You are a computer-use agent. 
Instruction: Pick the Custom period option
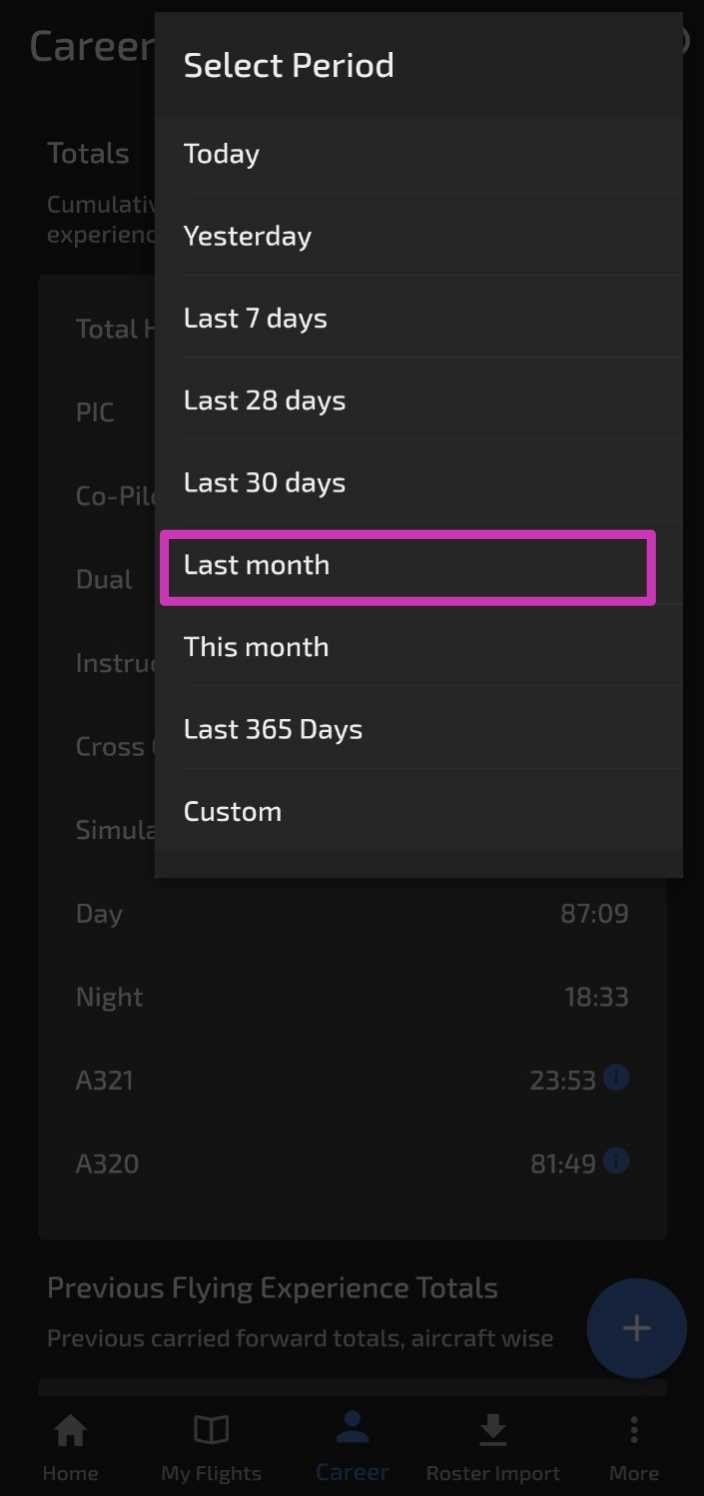[x=419, y=811]
